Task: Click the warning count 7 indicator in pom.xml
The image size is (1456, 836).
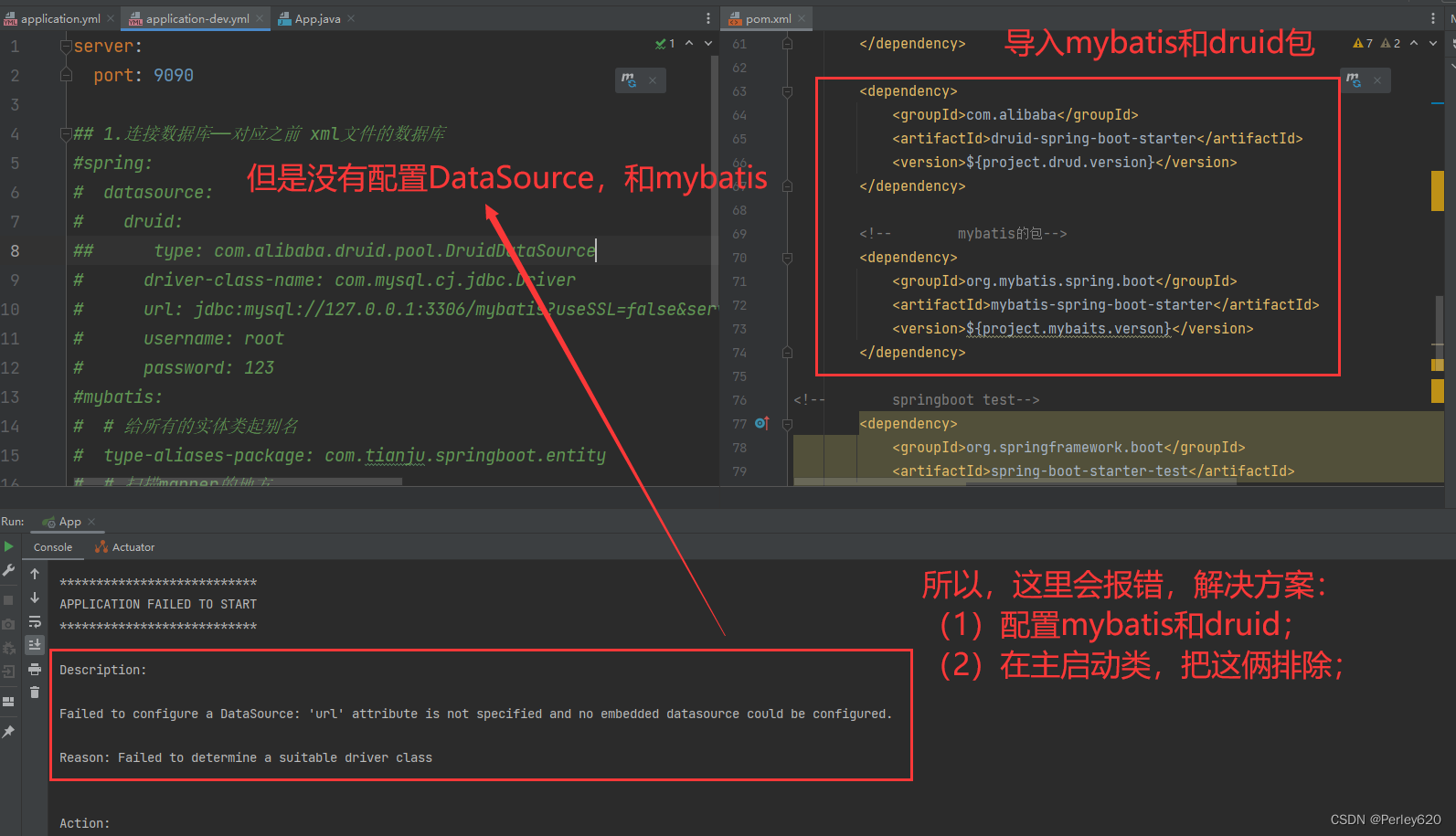Action: coord(1363,43)
